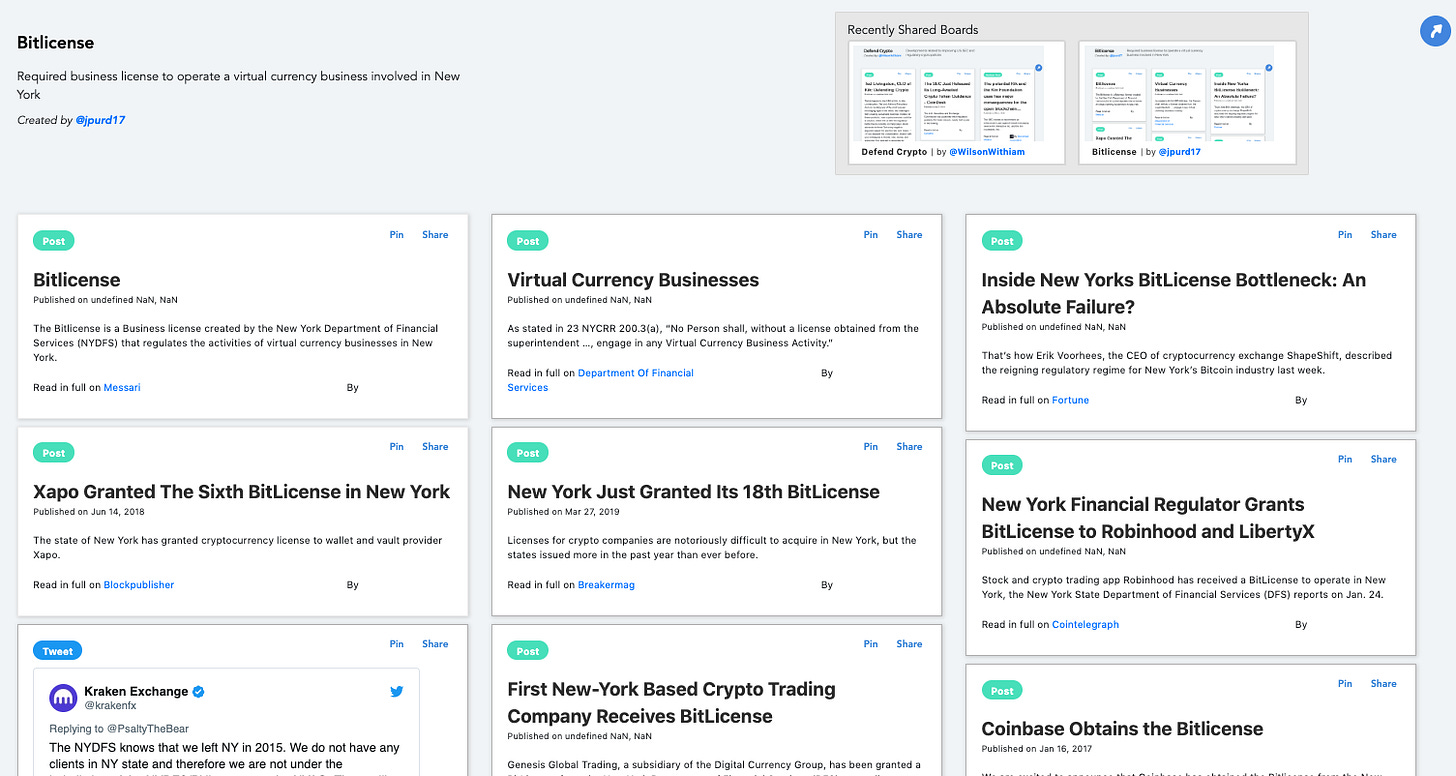
Task: Click the Kraken Exchange account name
Action: pyautogui.click(x=136, y=691)
